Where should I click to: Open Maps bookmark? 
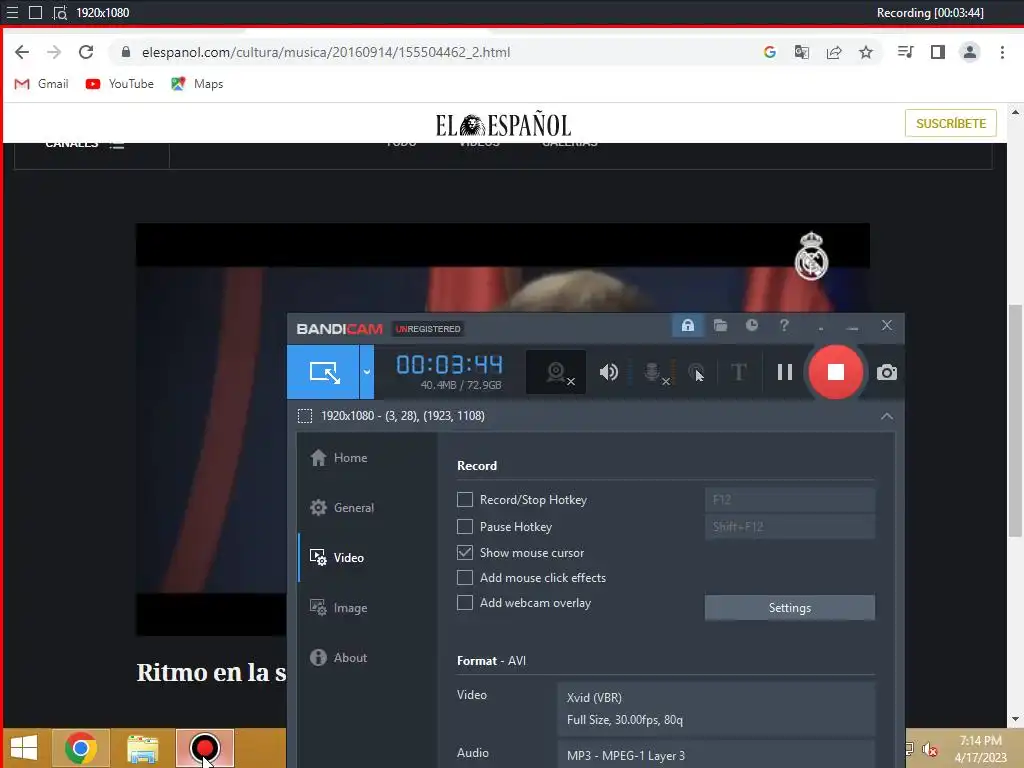coord(197,84)
